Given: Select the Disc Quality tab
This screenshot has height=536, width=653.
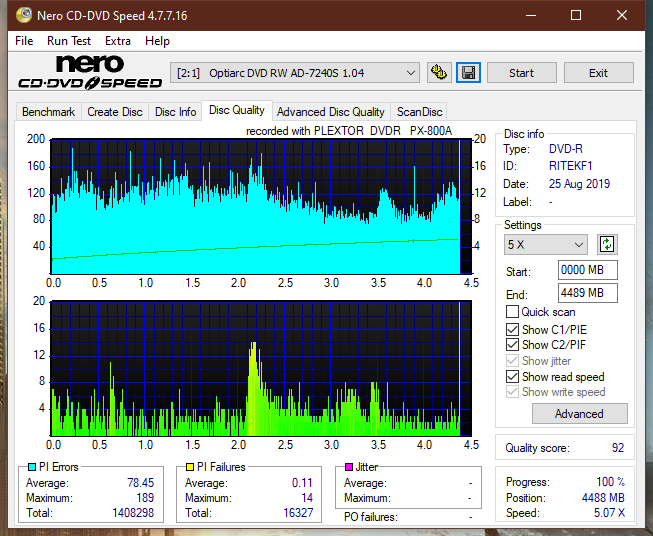Looking at the screenshot, I should point(237,110).
